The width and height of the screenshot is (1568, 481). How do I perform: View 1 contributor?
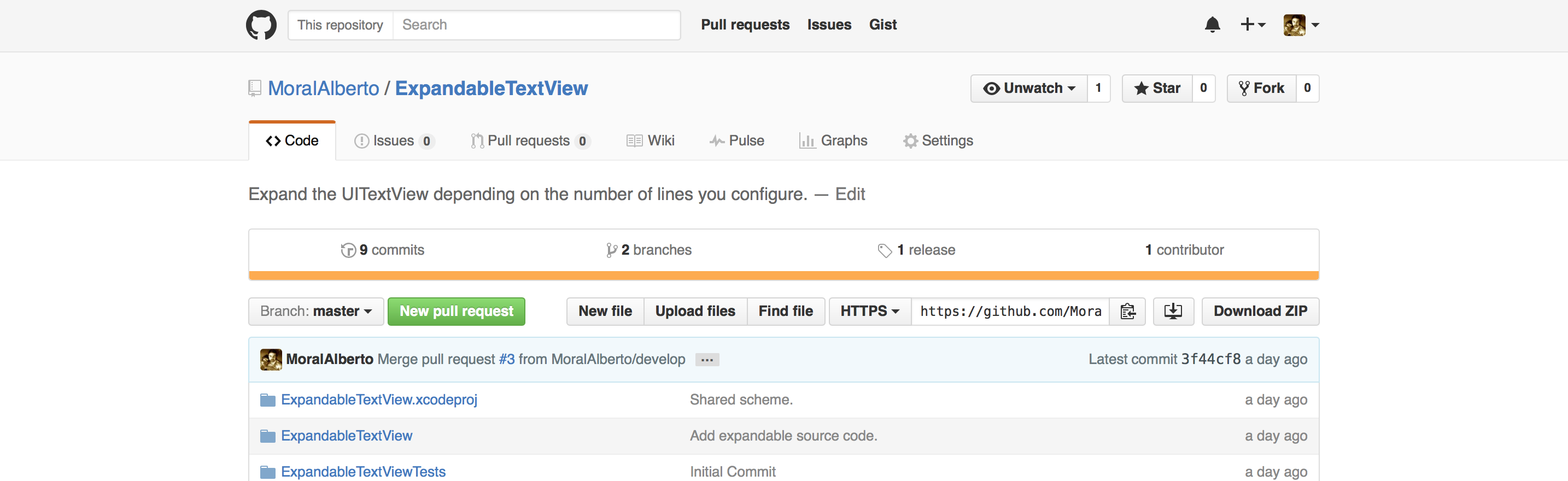coord(1184,250)
